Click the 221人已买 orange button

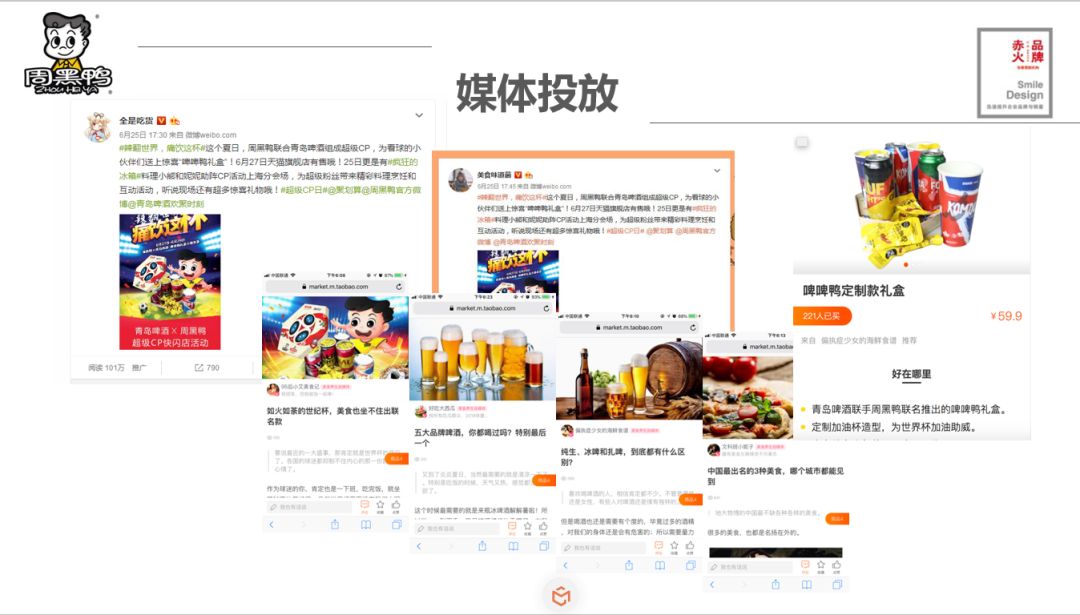click(x=822, y=316)
